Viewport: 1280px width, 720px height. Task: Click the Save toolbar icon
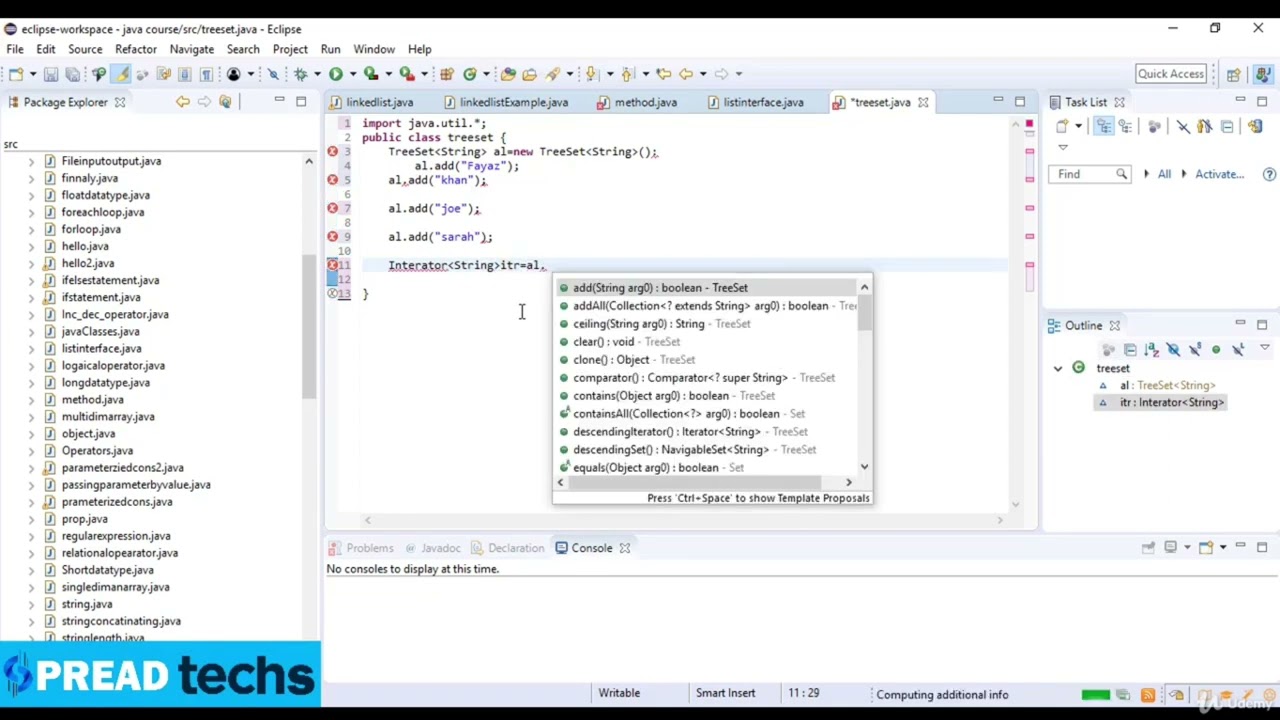[51, 74]
